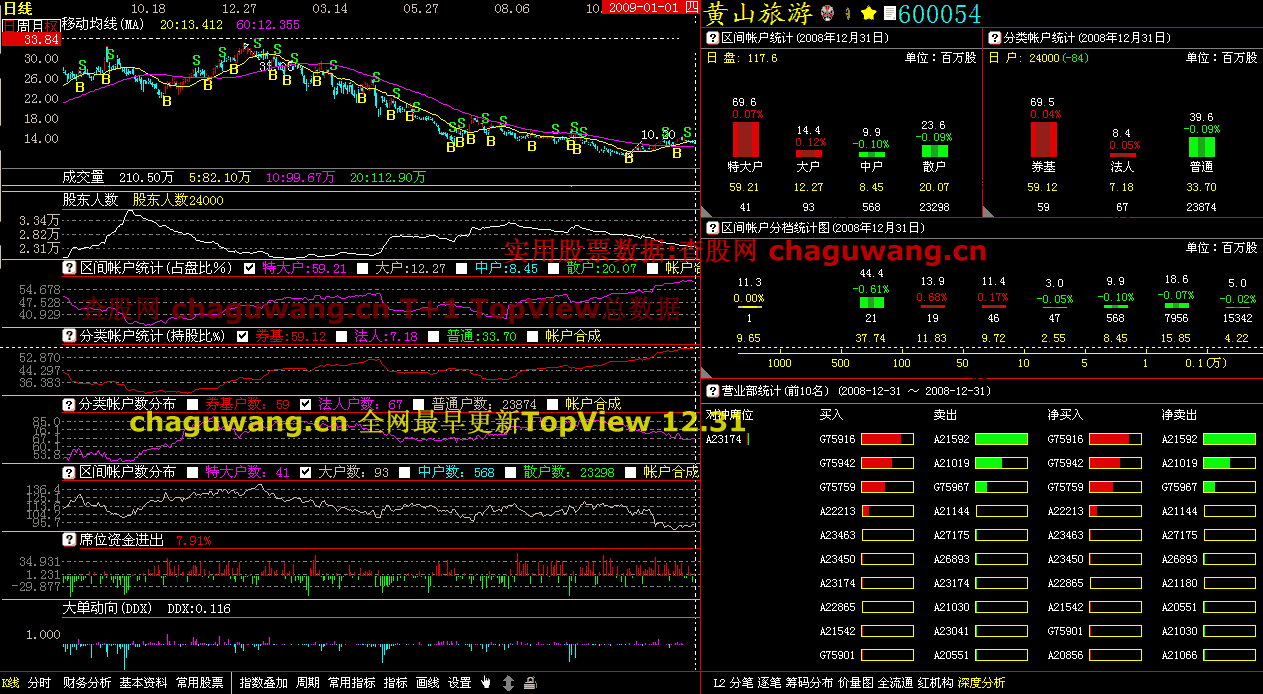Click the yellow star favorite icon
Screen dimensions: 1263x694
click(x=868, y=13)
